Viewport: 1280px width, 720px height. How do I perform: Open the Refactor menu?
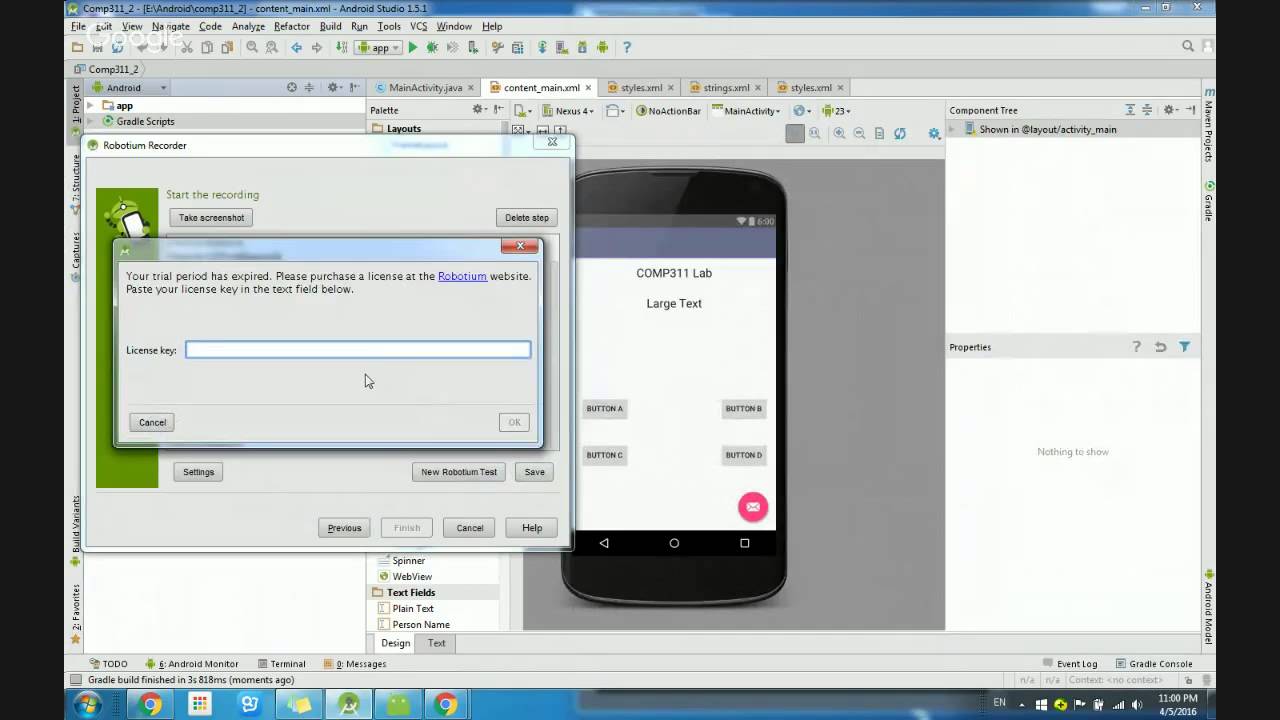click(292, 26)
